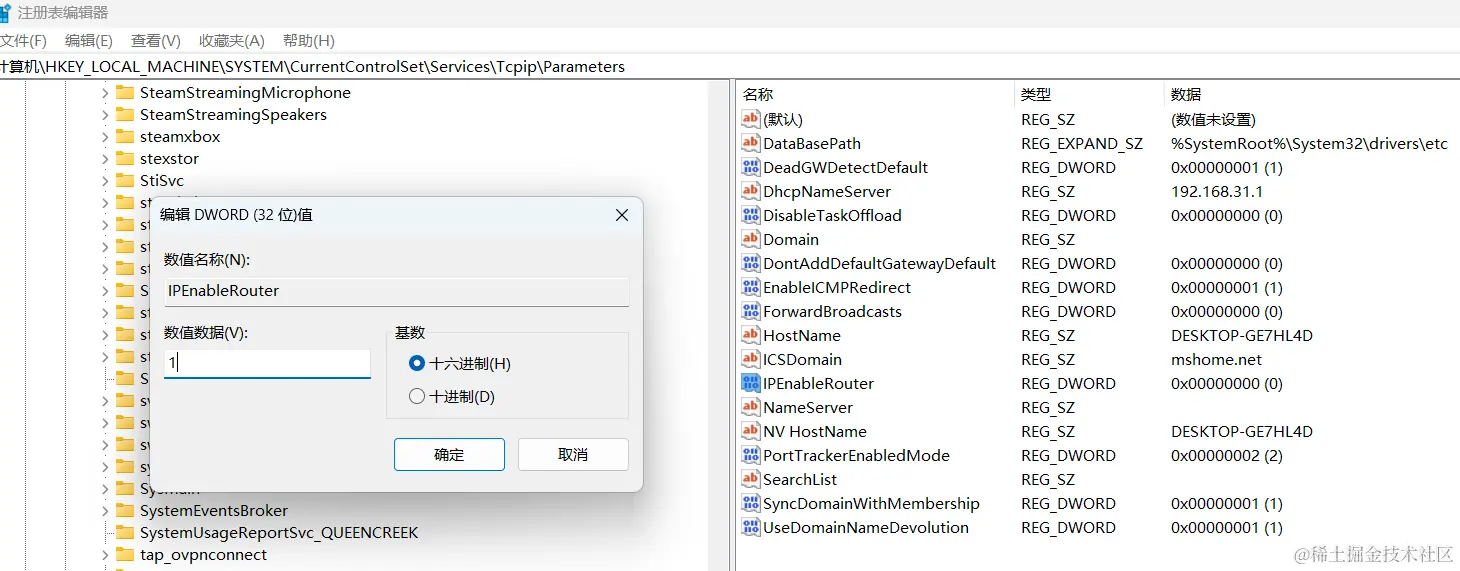This screenshot has height=571, width=1460.
Task: Click the steamxbox folder icon
Action: pos(124,136)
